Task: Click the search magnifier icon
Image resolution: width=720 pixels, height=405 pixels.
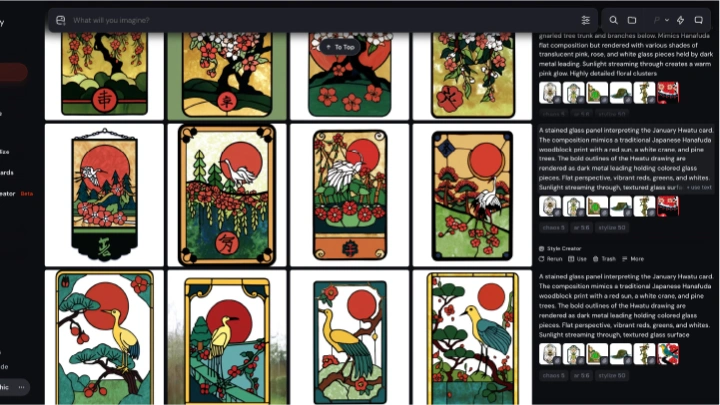Action: point(613,20)
